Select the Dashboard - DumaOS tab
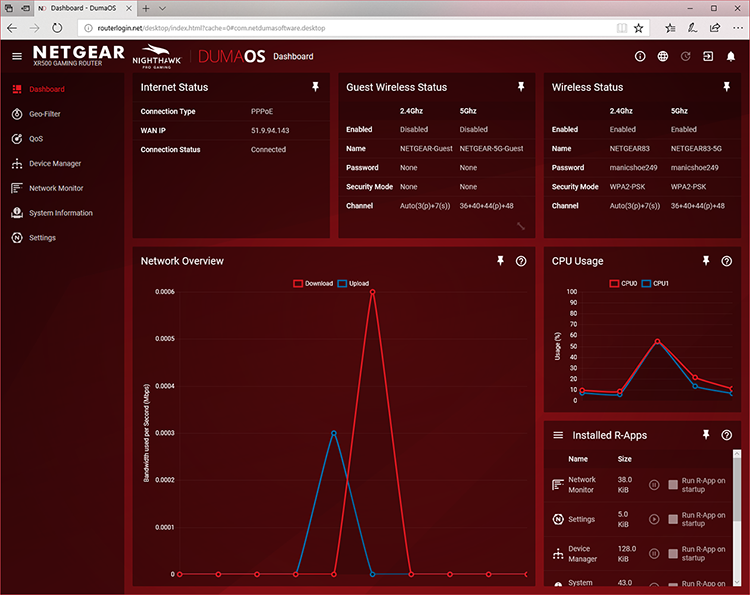750x595 pixels. [x=83, y=9]
